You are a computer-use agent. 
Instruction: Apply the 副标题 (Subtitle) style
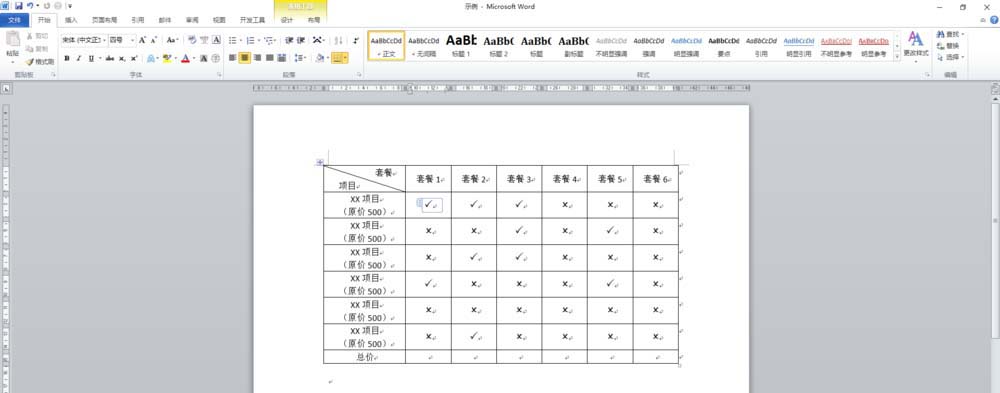pyautogui.click(x=574, y=46)
